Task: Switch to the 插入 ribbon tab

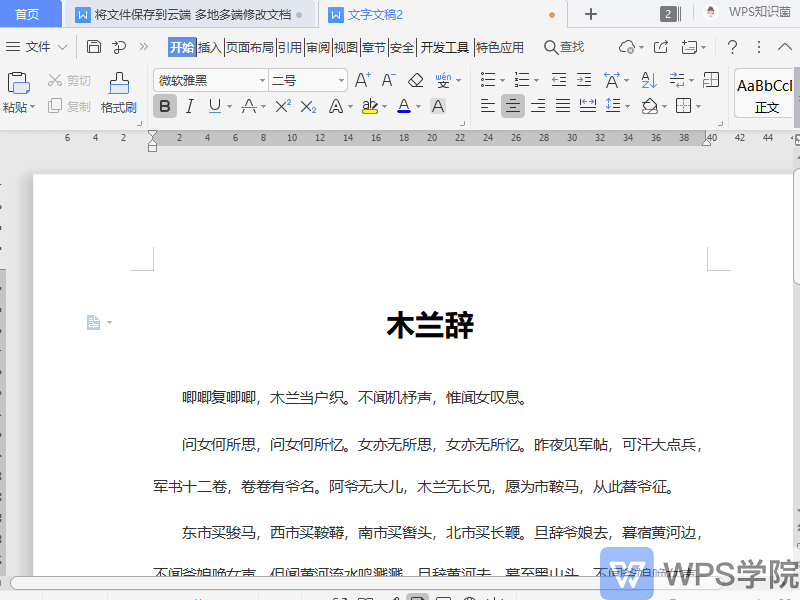Action: (210, 47)
